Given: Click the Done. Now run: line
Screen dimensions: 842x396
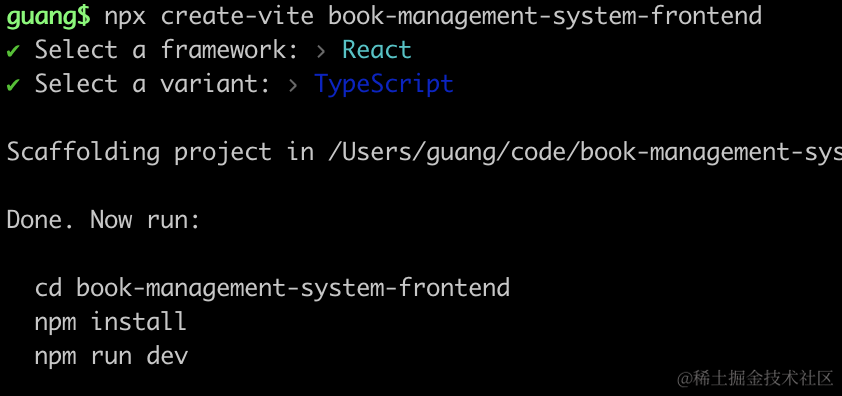Looking at the screenshot, I should pos(103,220).
